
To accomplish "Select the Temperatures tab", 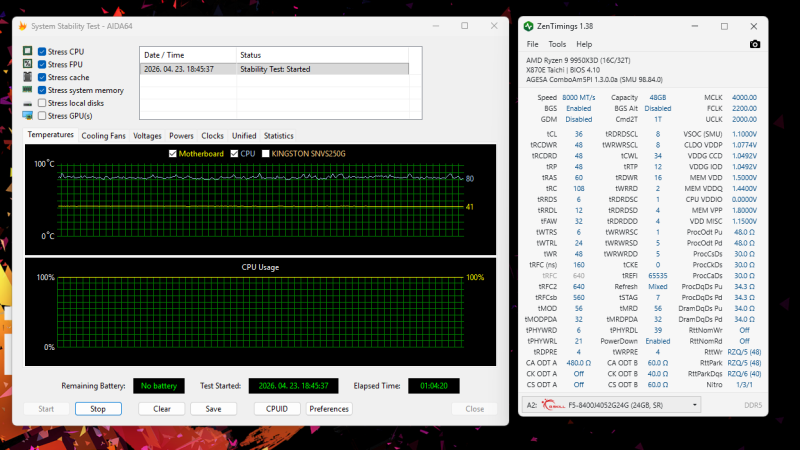I will click(51, 135).
